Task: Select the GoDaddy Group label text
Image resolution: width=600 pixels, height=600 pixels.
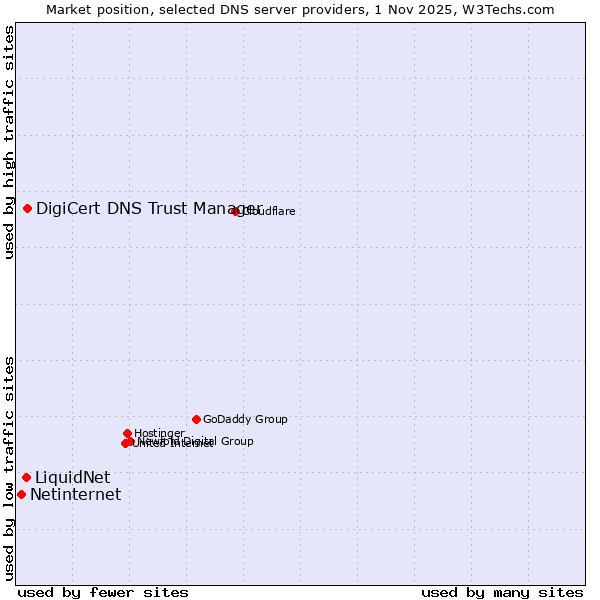Action: pyautogui.click(x=245, y=420)
